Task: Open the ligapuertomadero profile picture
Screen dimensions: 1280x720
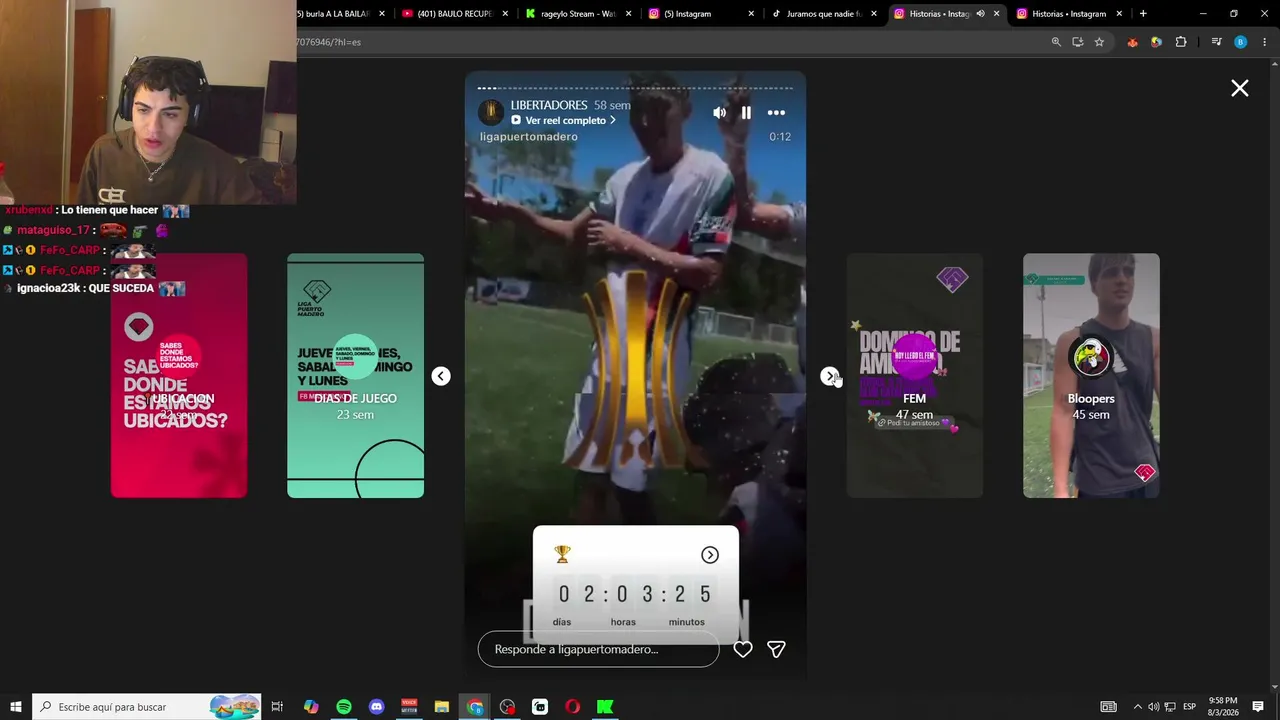Action: [x=490, y=112]
